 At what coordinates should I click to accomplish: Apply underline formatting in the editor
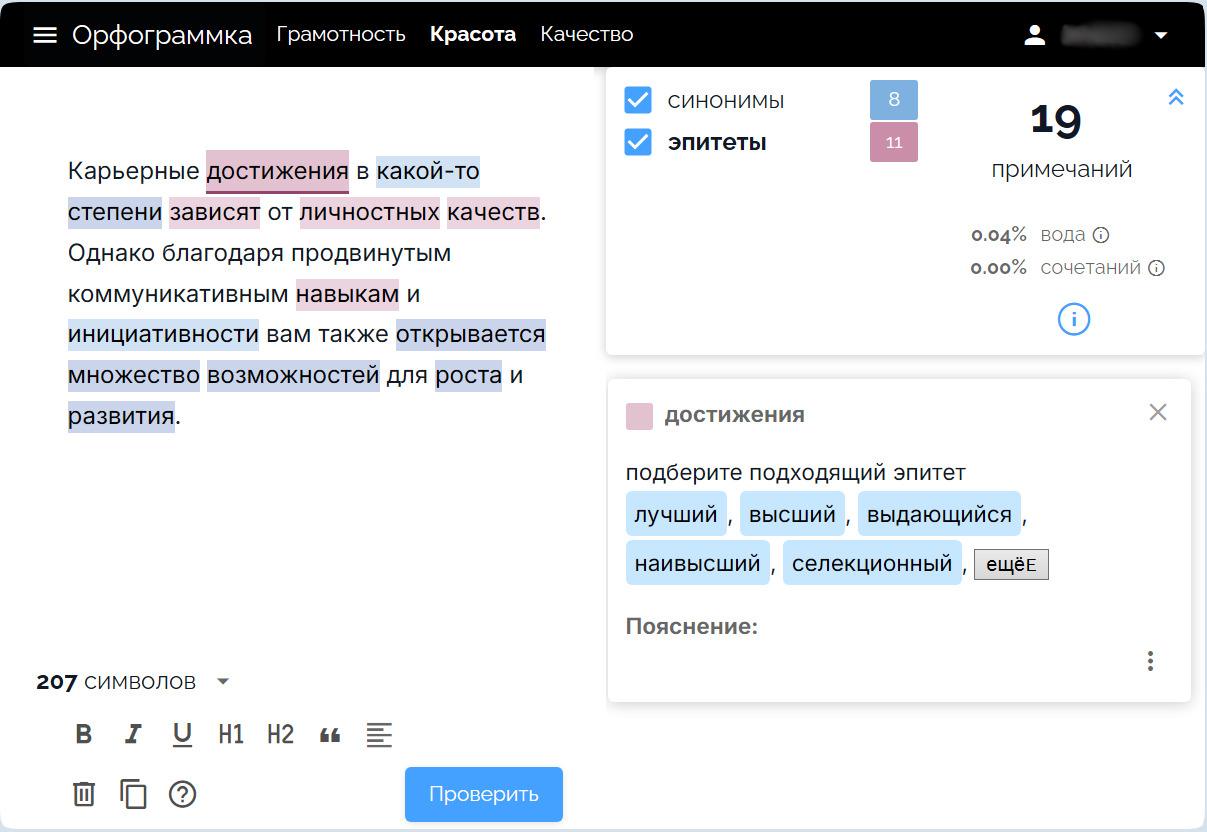[182, 734]
